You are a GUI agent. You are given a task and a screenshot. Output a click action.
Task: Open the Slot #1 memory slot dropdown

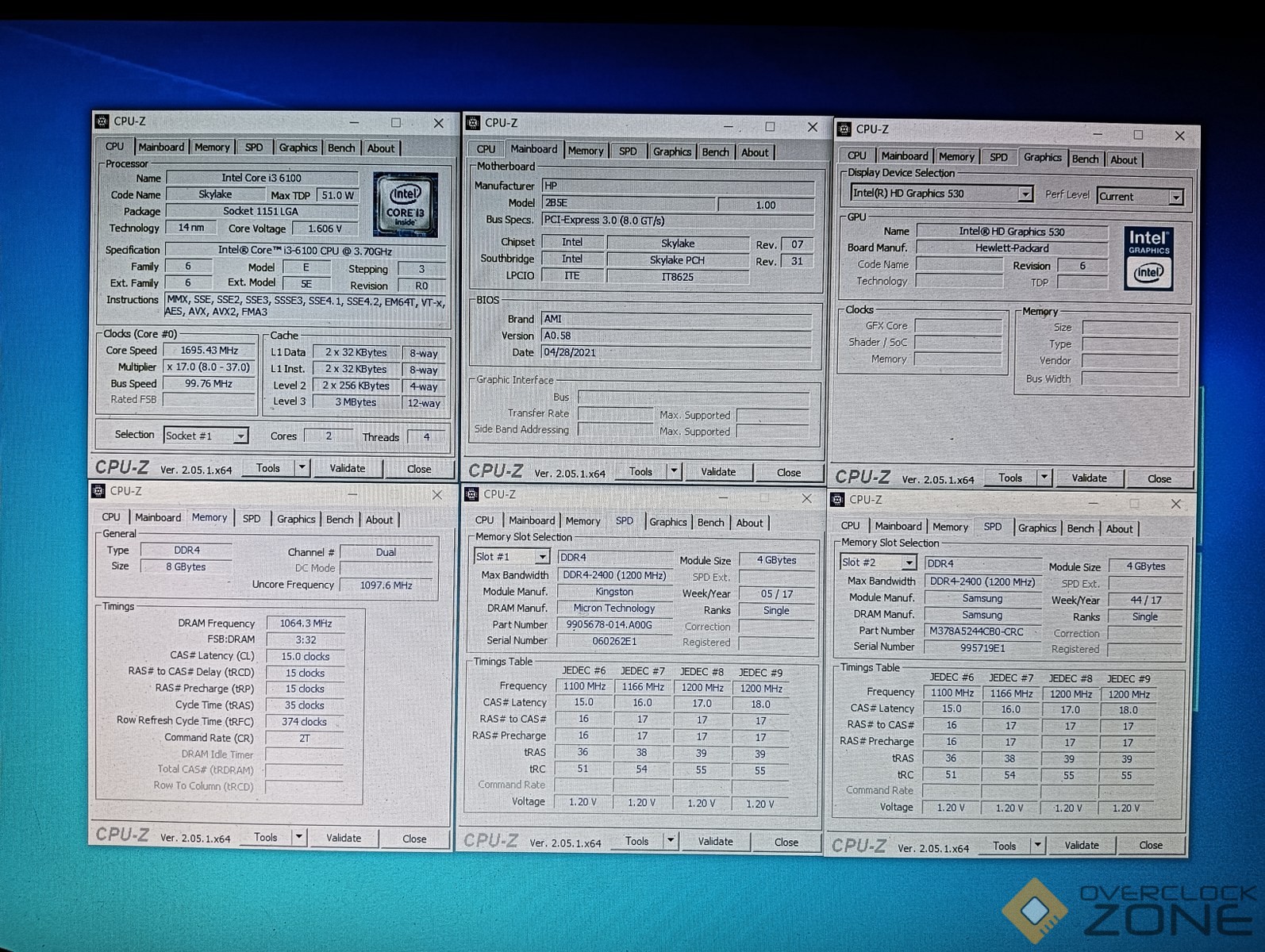pyautogui.click(x=541, y=558)
